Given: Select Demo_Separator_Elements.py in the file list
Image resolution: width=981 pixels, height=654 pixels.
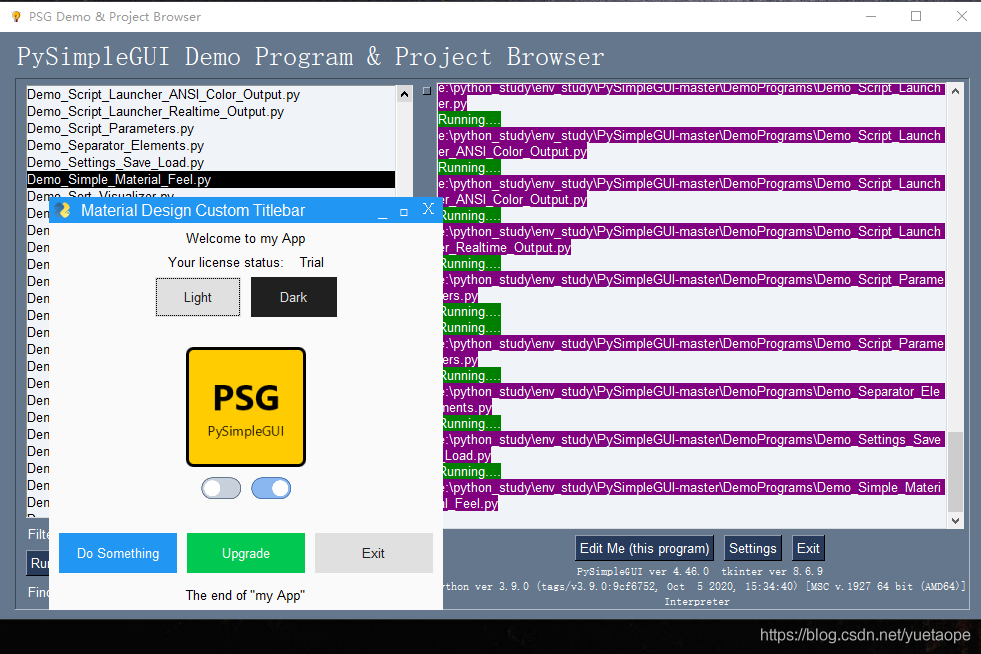Looking at the screenshot, I should pyautogui.click(x=210, y=145).
